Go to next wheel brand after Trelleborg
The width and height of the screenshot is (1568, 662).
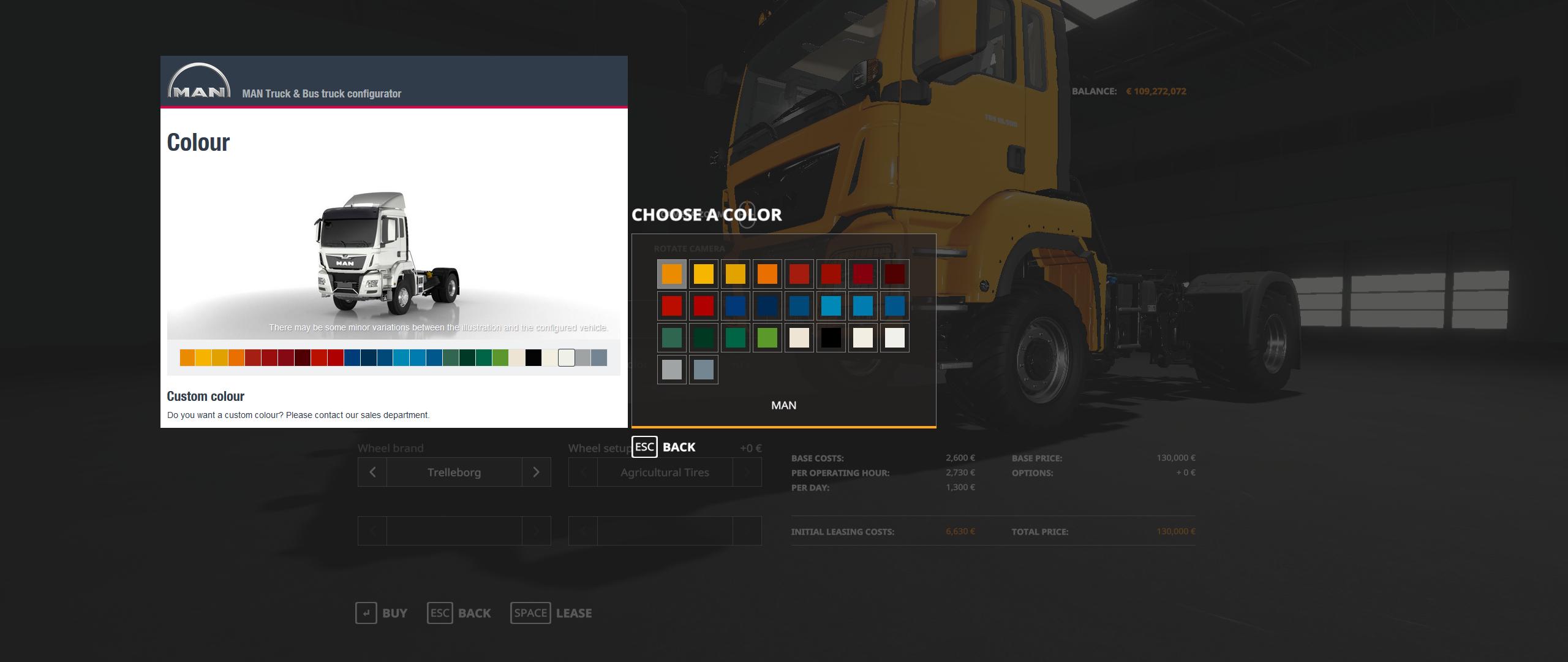click(x=536, y=472)
